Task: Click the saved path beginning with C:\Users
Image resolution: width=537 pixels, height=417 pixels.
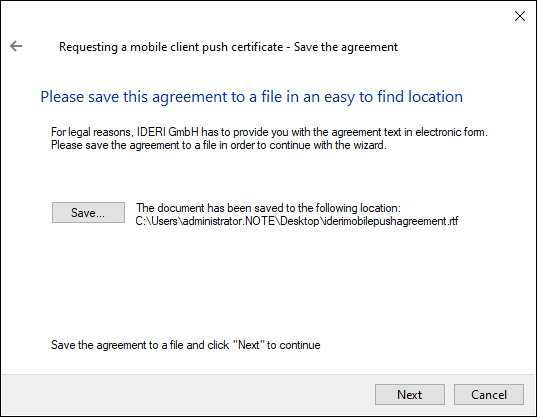Action: click(x=297, y=221)
